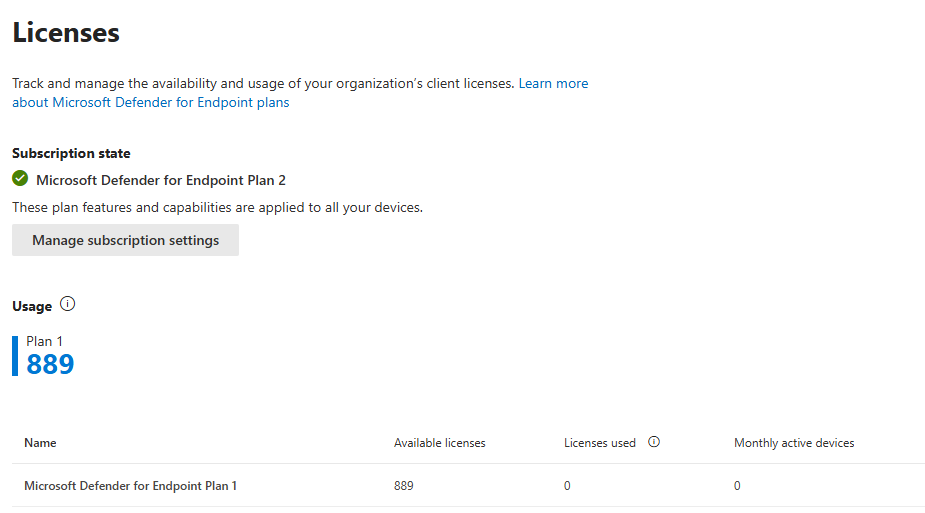The width and height of the screenshot is (925, 513).
Task: Click the Monthly active devices column header
Action: pos(794,443)
